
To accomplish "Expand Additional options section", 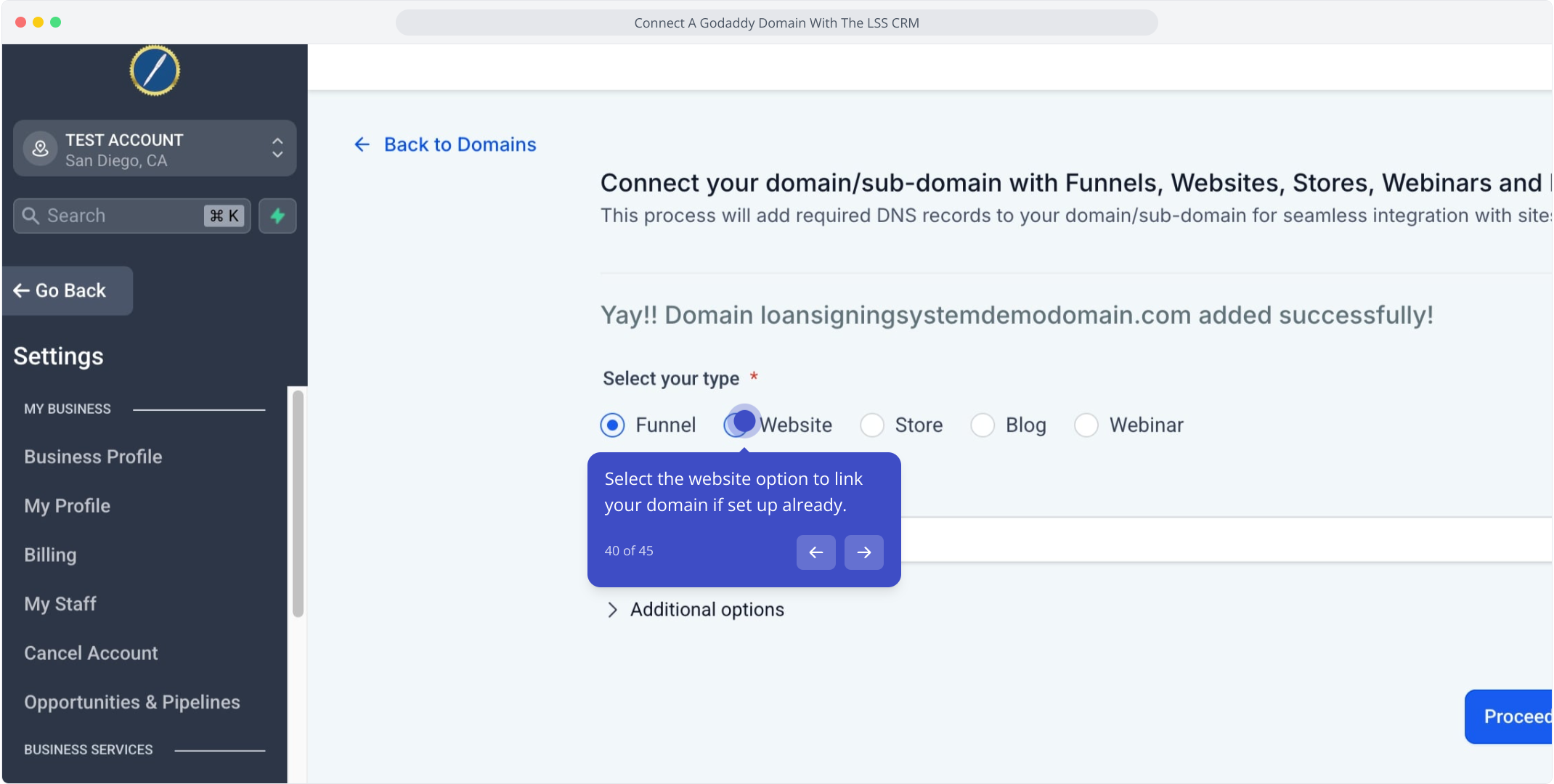I will [695, 610].
